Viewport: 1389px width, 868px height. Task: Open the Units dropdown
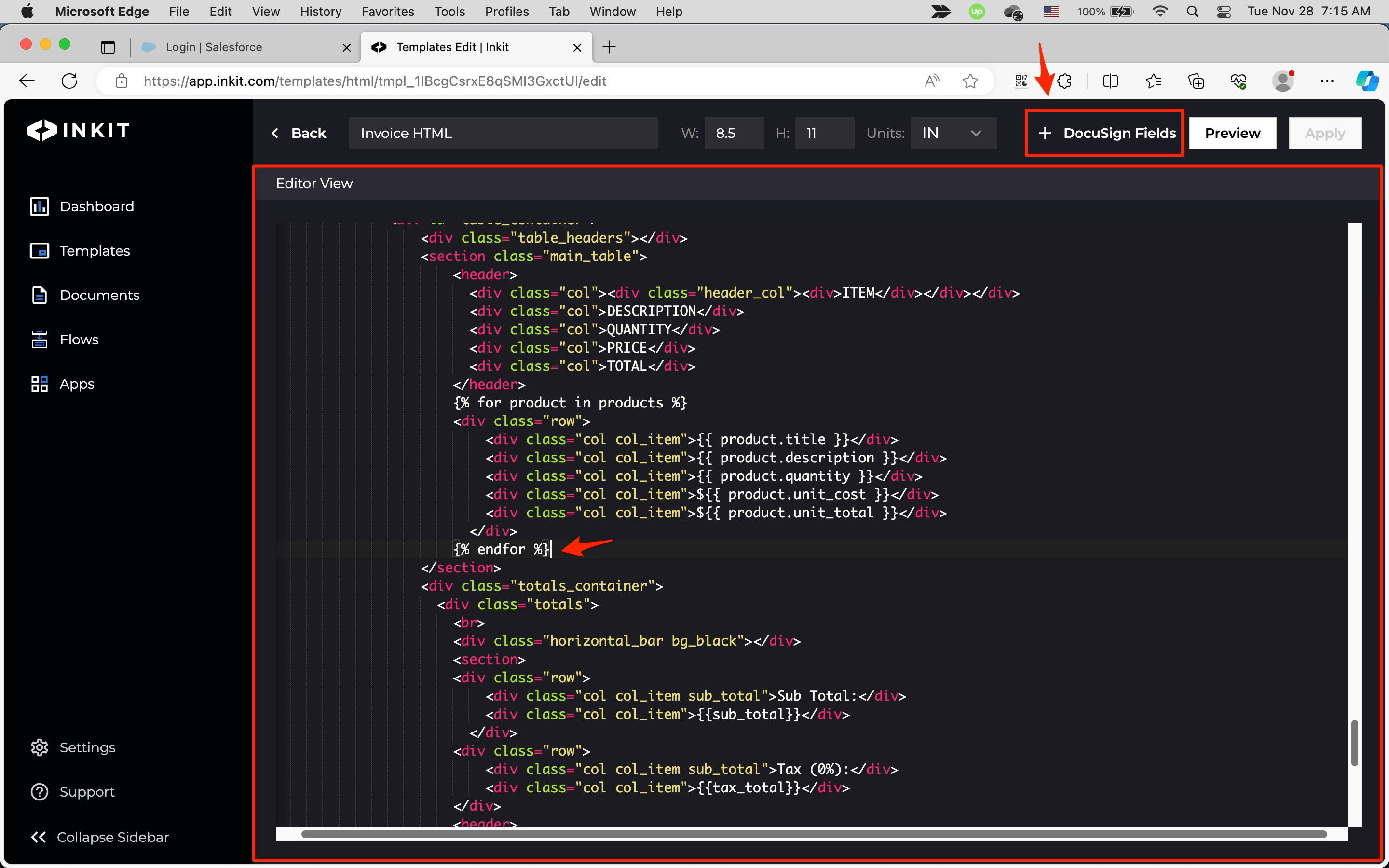953,133
